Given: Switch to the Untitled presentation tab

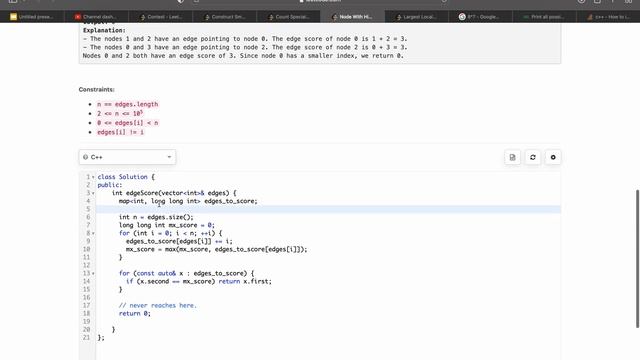Looking at the screenshot, I should [32, 17].
